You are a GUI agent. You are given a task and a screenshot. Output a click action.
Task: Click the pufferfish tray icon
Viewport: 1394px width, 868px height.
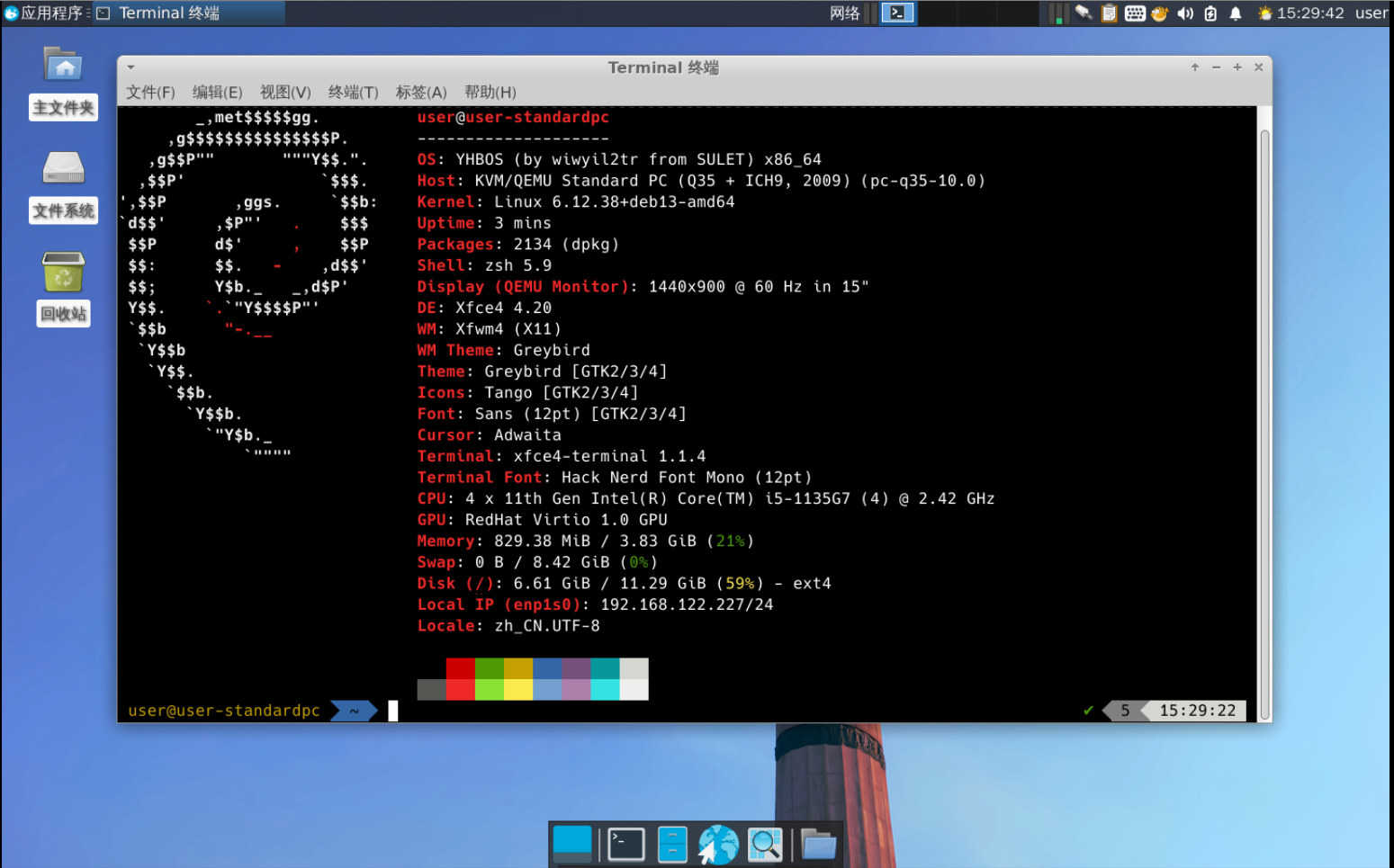click(1160, 13)
